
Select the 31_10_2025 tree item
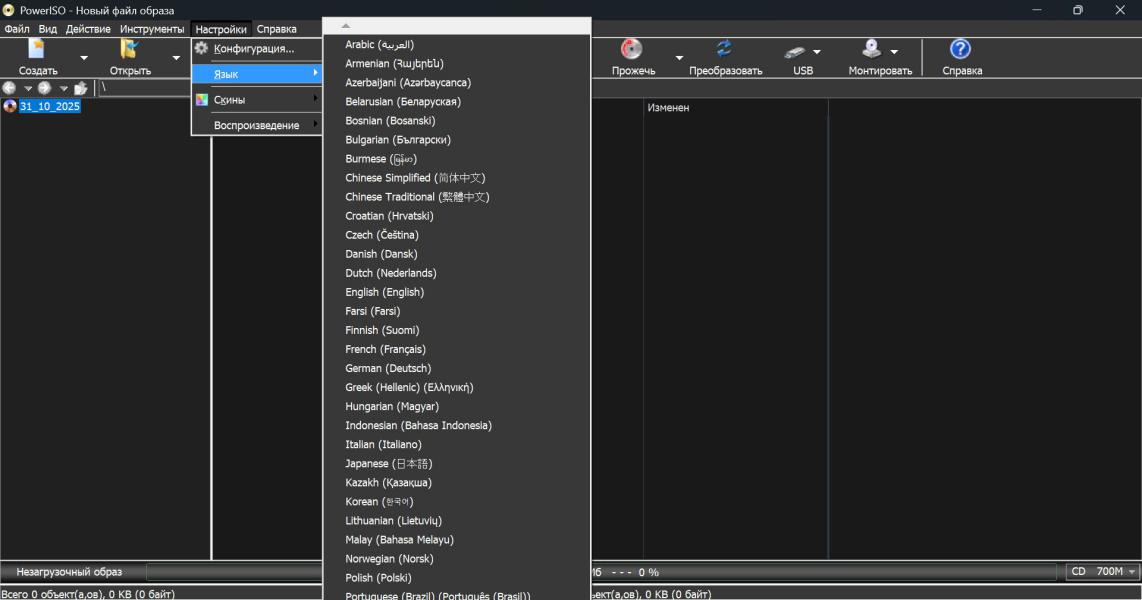click(49, 106)
